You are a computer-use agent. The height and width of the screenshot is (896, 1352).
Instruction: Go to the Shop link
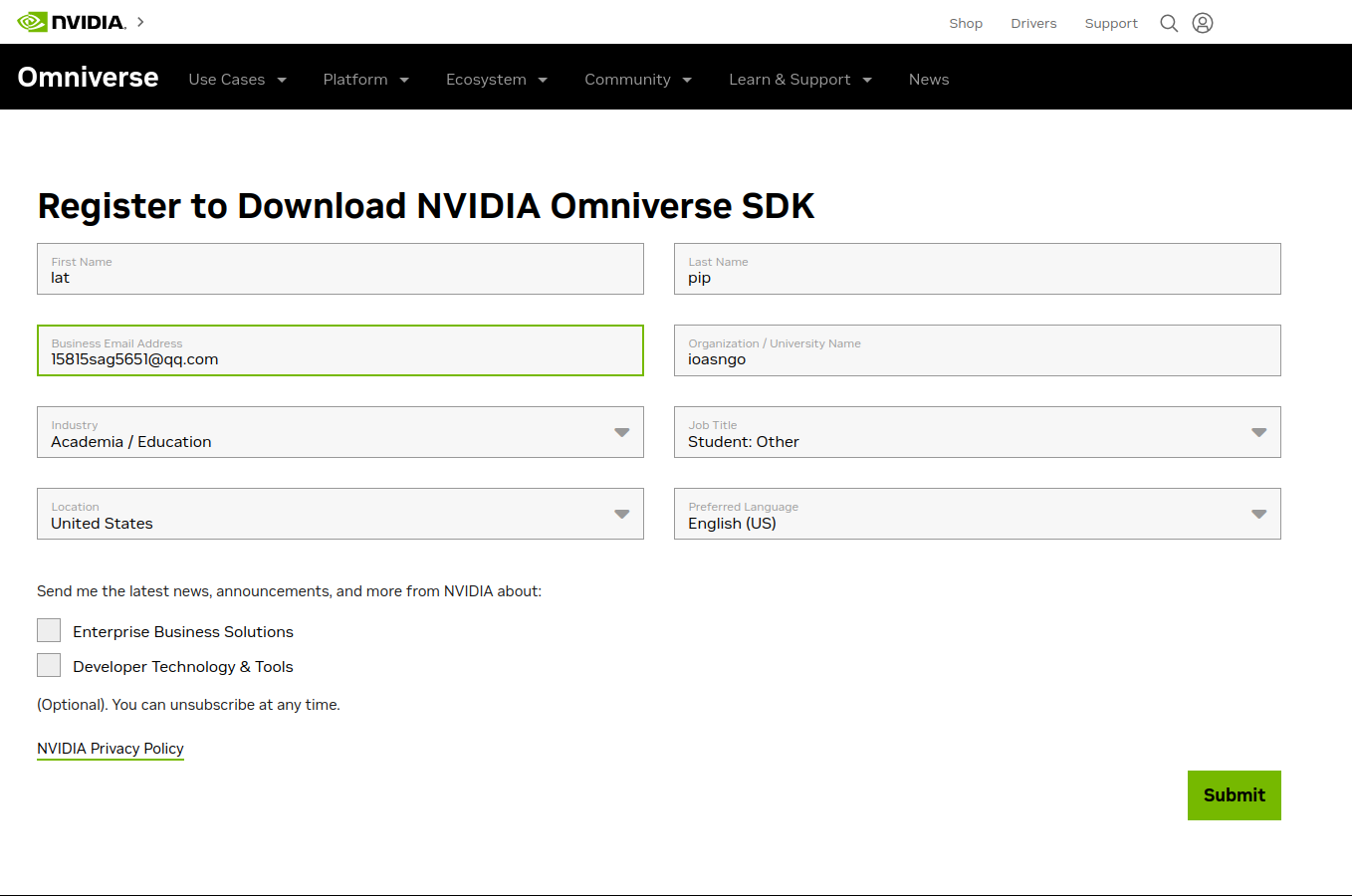[966, 23]
